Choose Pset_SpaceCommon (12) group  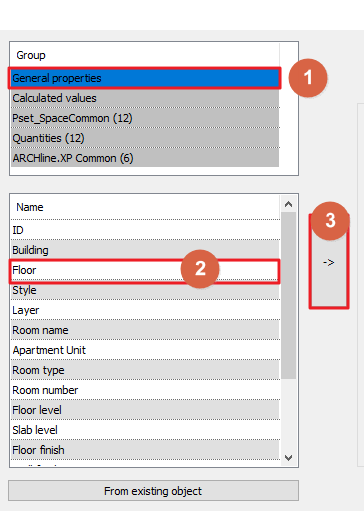(145, 118)
